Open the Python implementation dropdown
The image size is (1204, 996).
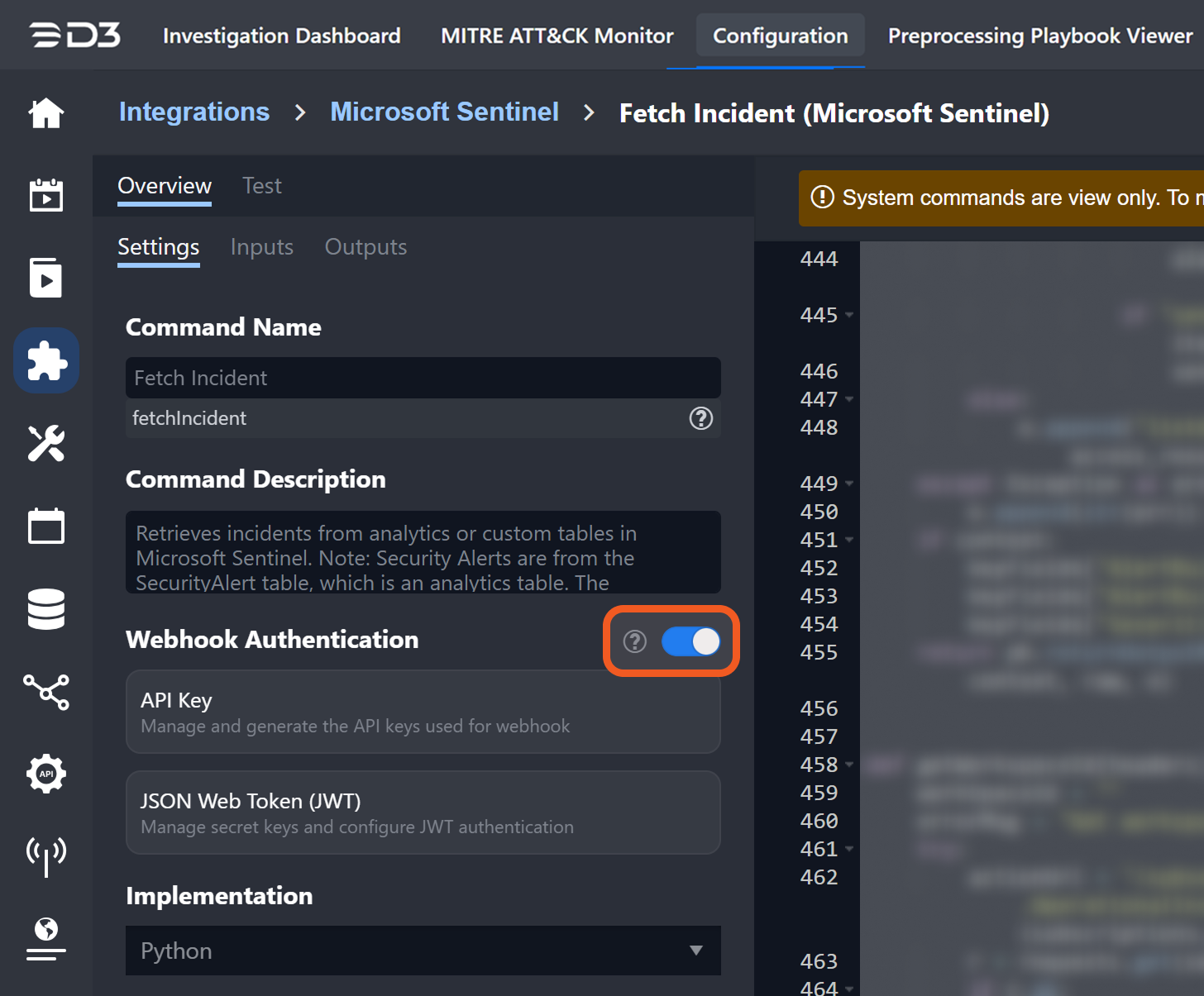(423, 951)
